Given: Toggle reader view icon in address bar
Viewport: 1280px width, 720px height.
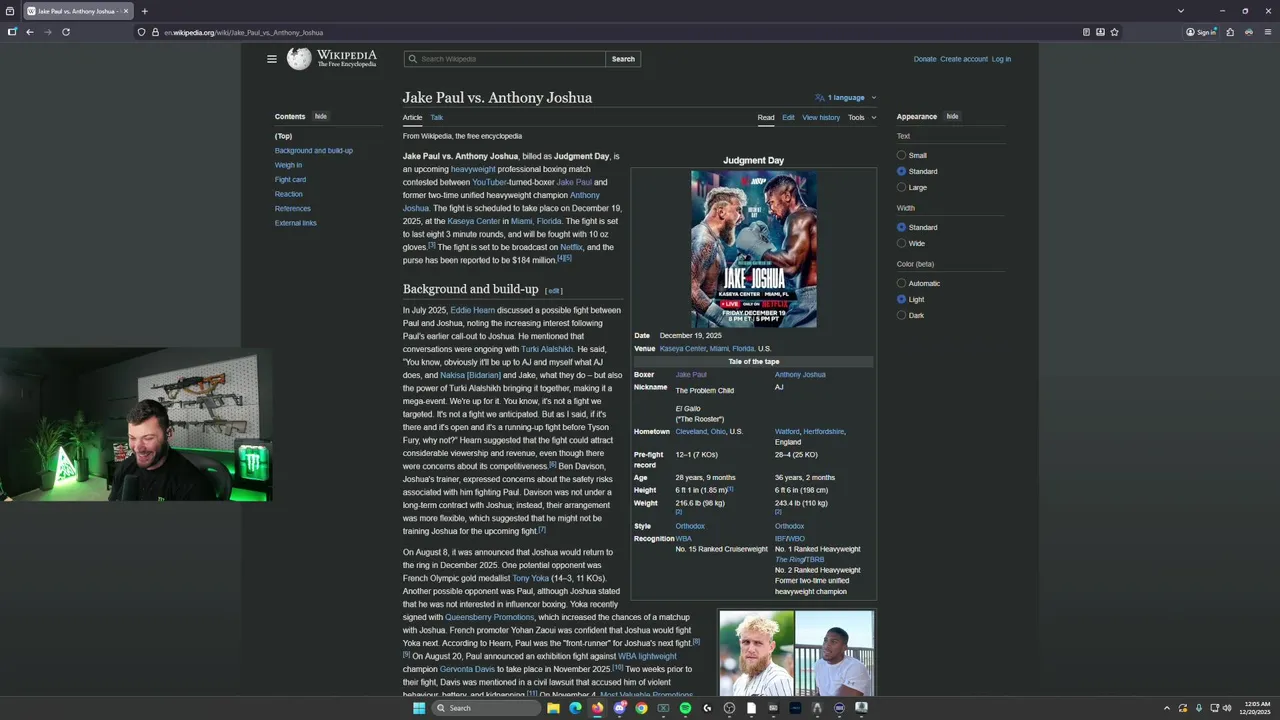Looking at the screenshot, I should (1086, 32).
